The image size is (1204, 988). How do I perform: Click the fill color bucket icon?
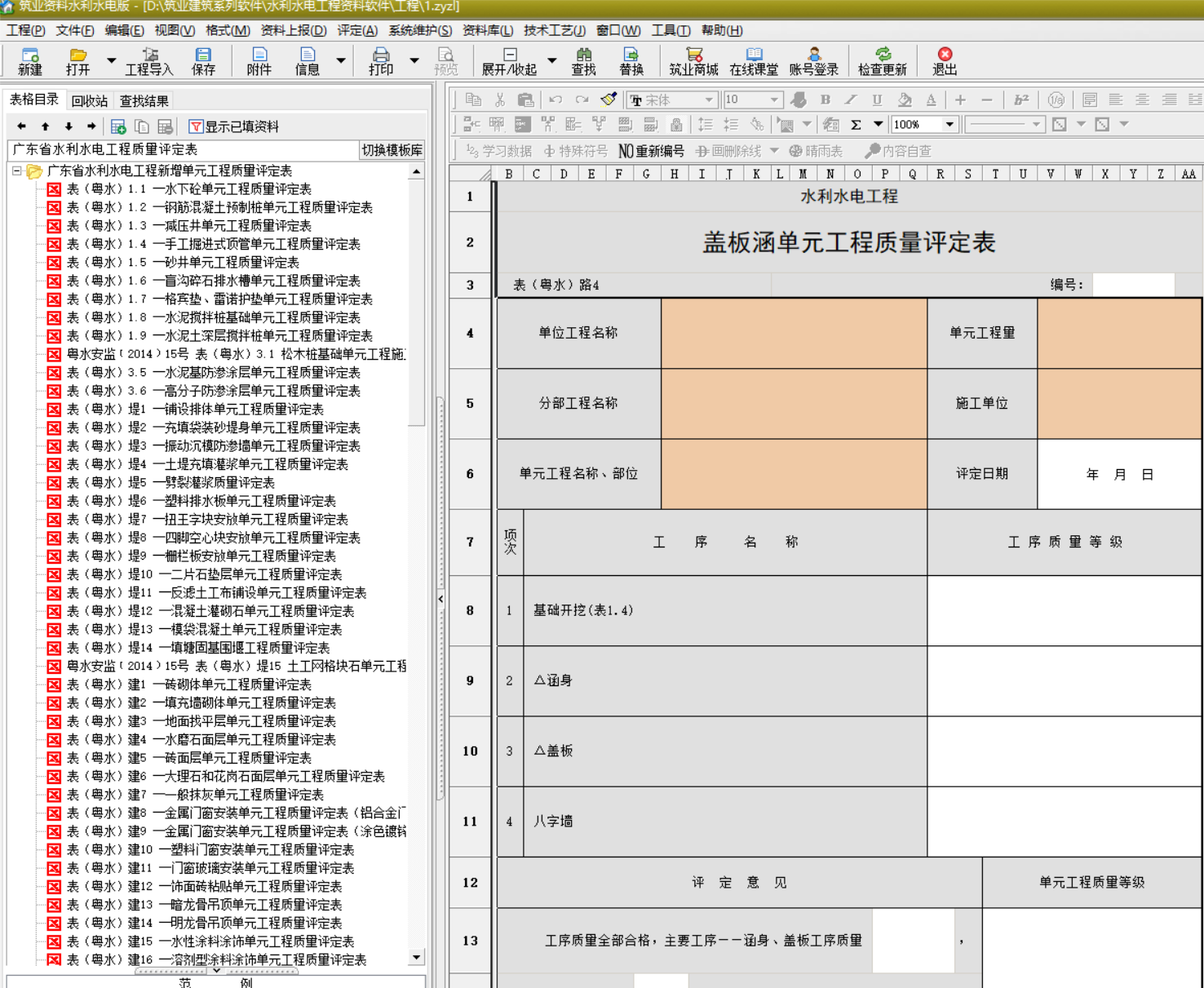point(905,100)
